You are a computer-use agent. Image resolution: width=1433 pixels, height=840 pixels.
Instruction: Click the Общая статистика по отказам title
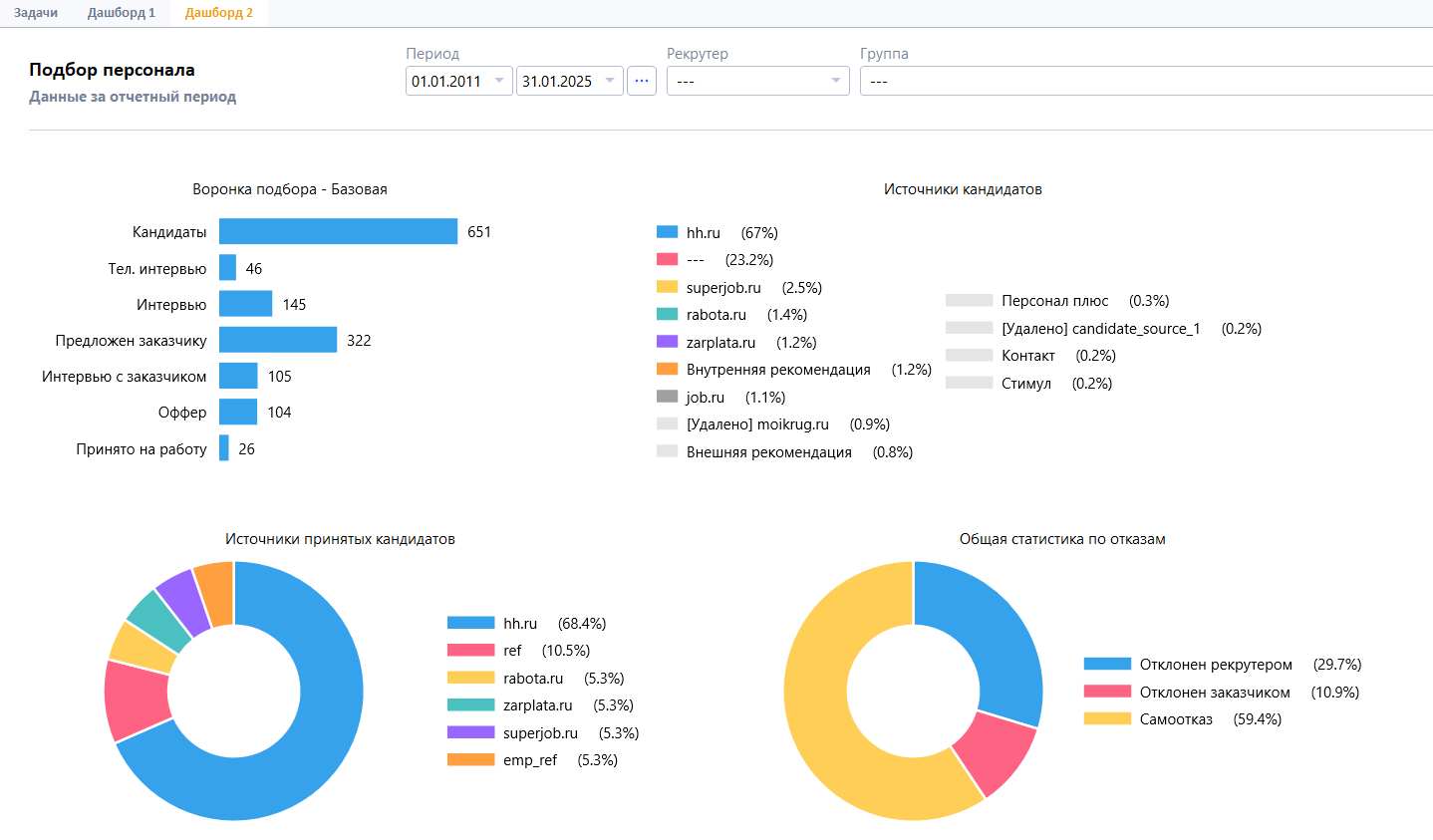coord(1062,539)
